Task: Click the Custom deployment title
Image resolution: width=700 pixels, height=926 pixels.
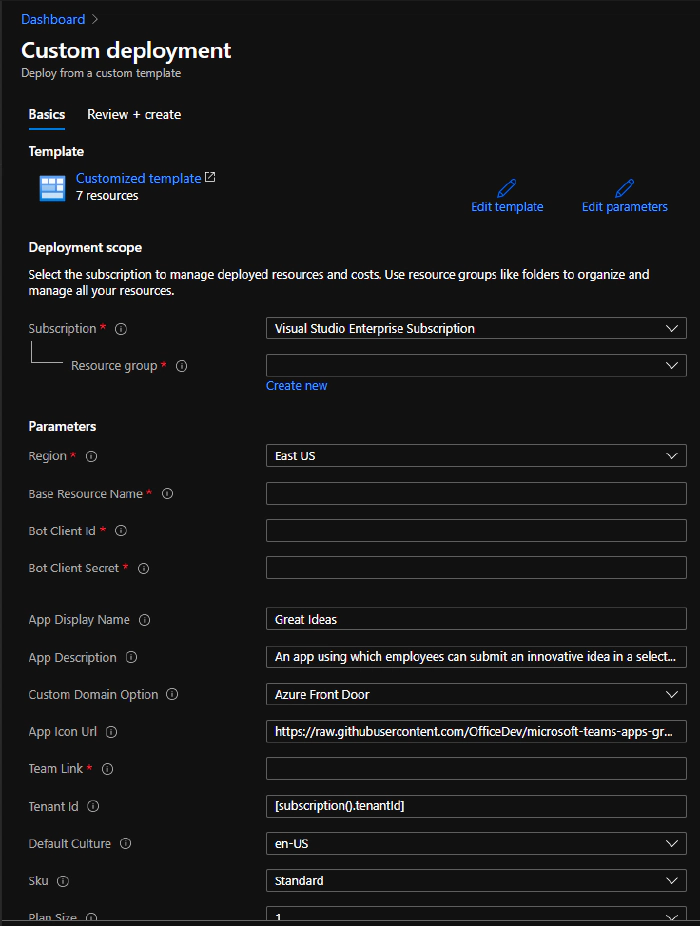Action: 126,50
